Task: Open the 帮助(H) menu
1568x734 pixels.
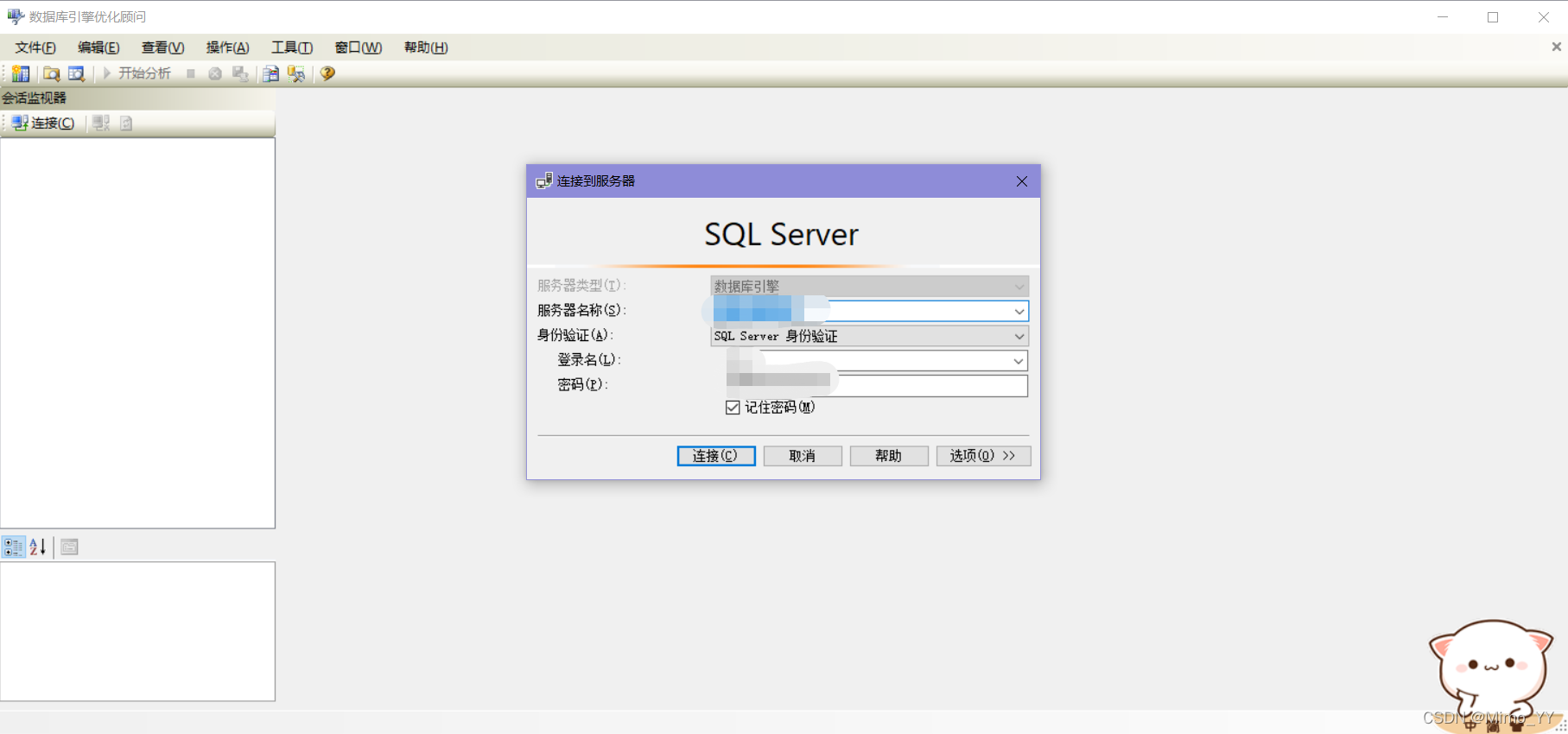Action: pyautogui.click(x=426, y=47)
